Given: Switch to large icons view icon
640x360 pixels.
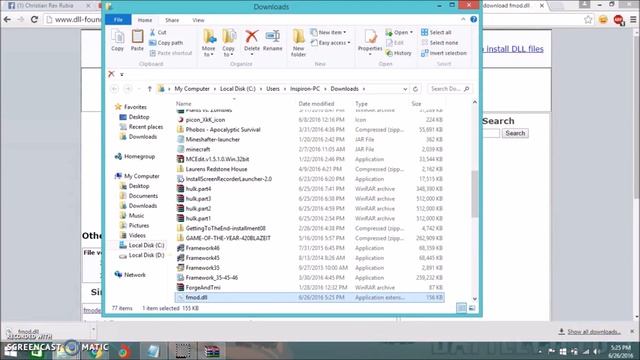Looking at the screenshot, I should pos(472,308).
